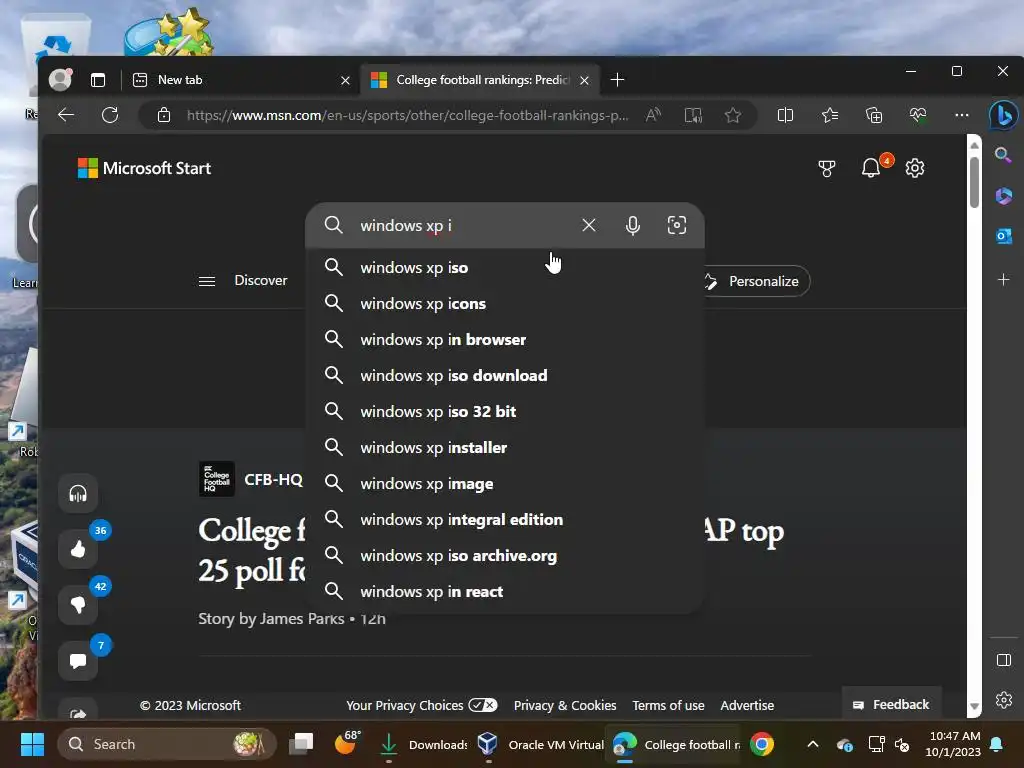Open Privacy & Cookies link
This screenshot has width=1024, height=768.
[565, 705]
